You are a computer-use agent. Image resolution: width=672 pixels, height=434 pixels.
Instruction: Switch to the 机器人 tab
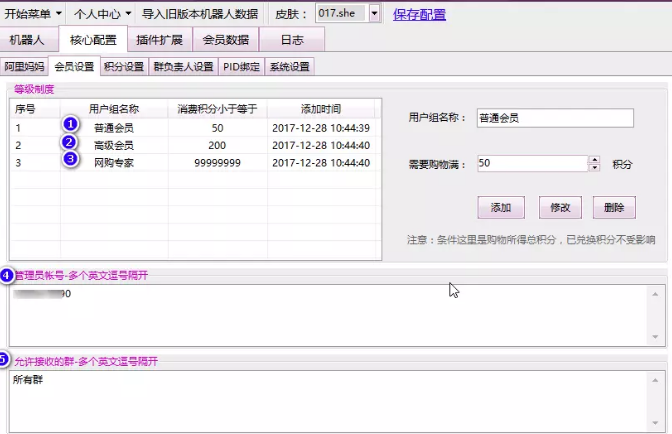[x=28, y=40]
